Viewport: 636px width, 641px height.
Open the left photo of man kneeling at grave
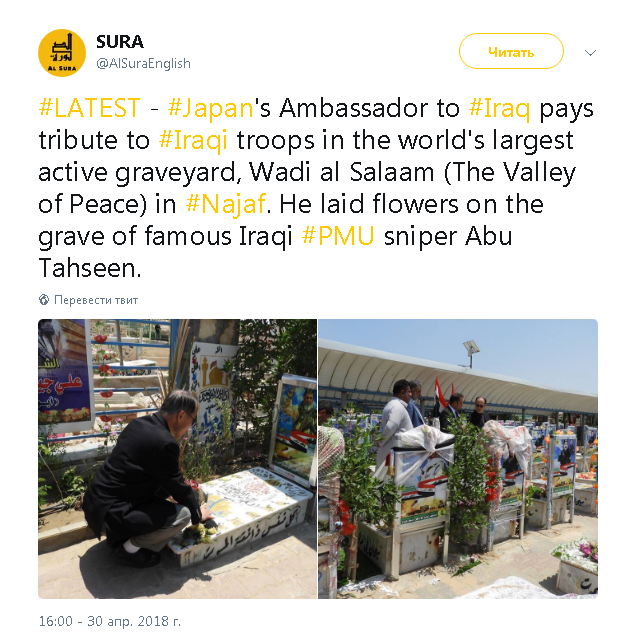point(177,459)
